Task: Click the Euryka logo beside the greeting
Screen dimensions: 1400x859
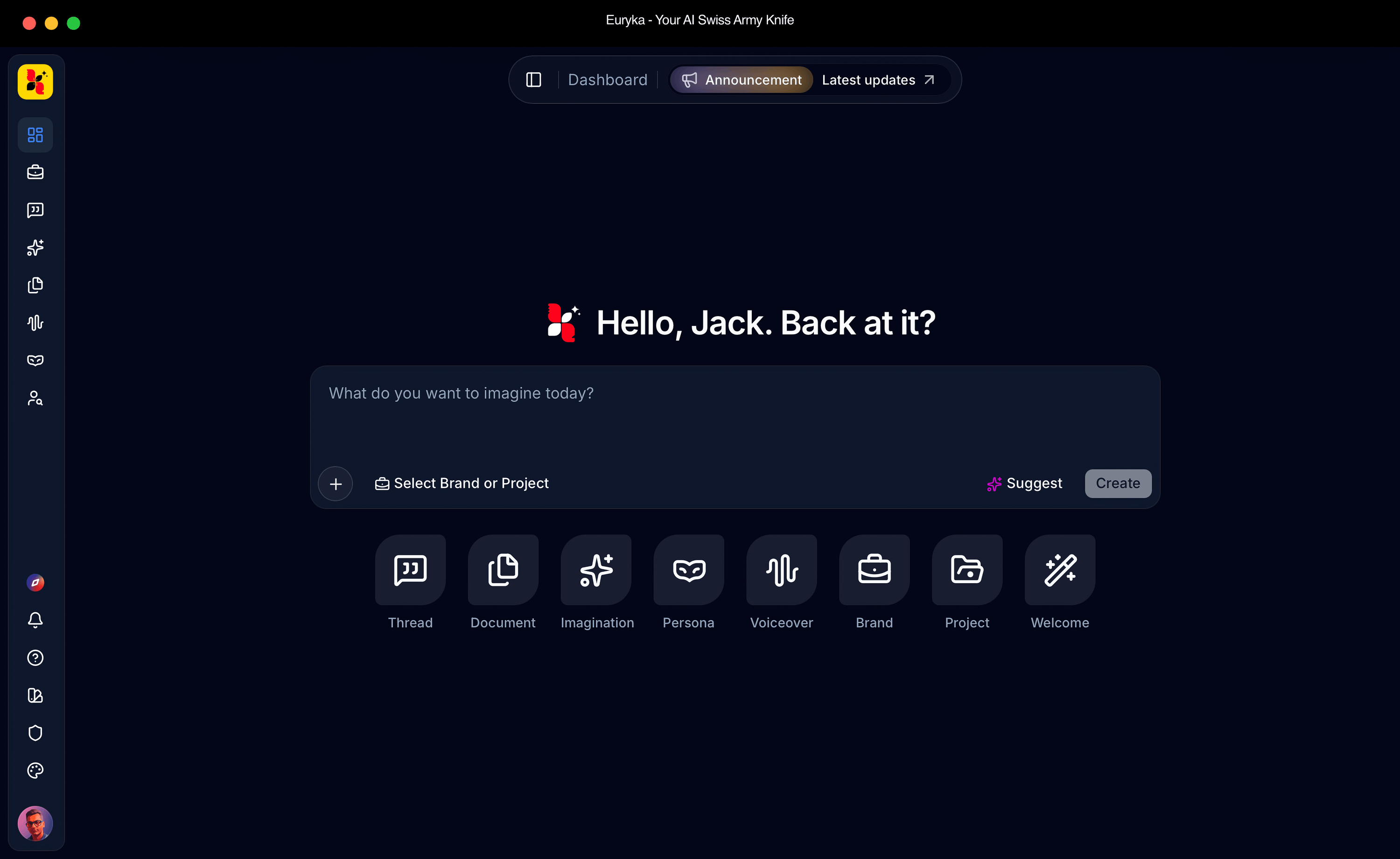Action: 564,322
